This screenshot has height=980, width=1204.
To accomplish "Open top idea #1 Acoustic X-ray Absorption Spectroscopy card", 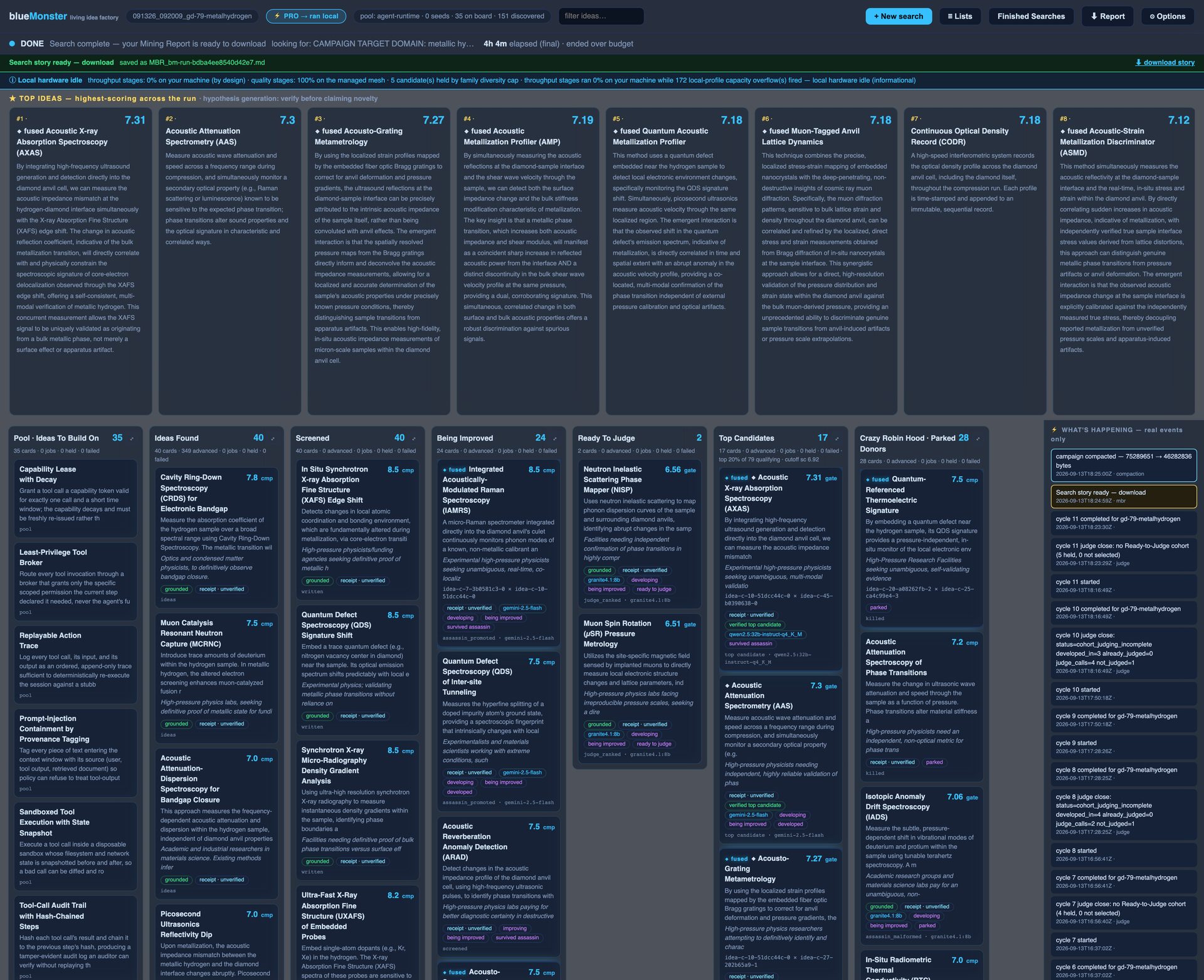I will [80, 261].
